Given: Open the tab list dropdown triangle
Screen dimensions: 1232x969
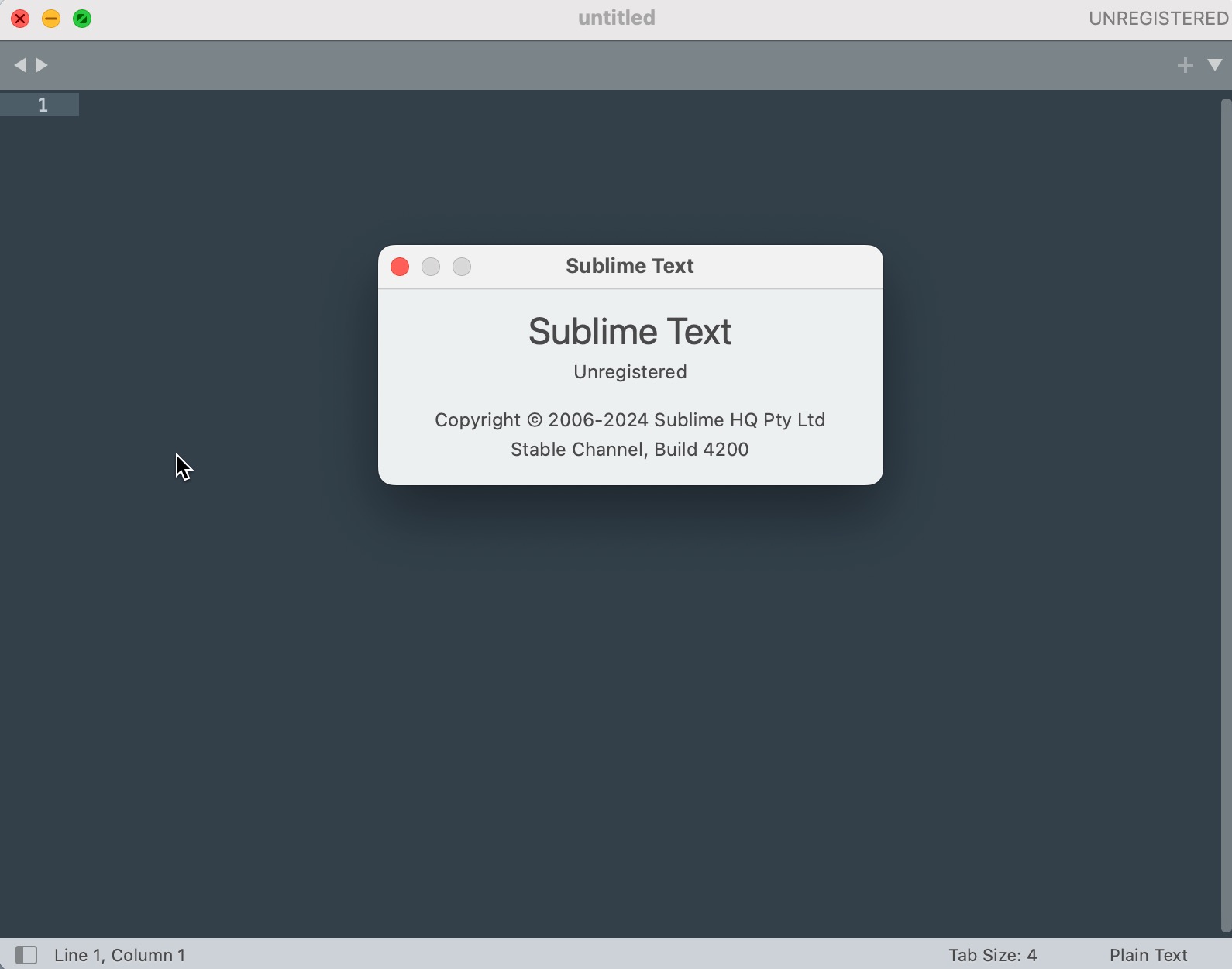Looking at the screenshot, I should 1215,65.
